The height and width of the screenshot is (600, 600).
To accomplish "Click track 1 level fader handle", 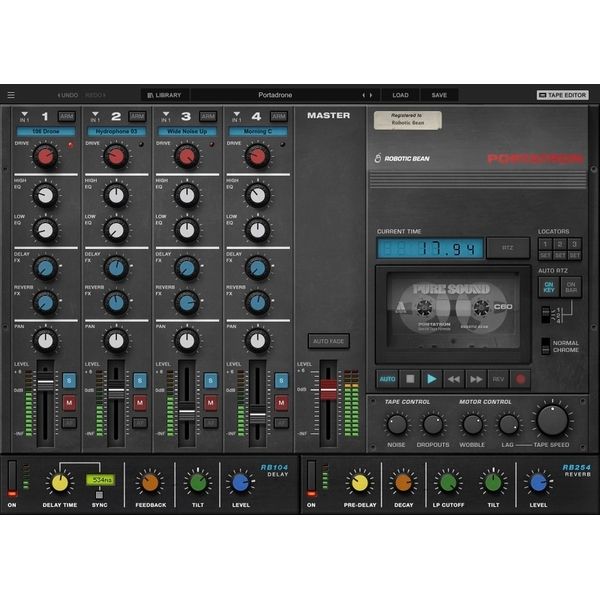I will [46, 383].
